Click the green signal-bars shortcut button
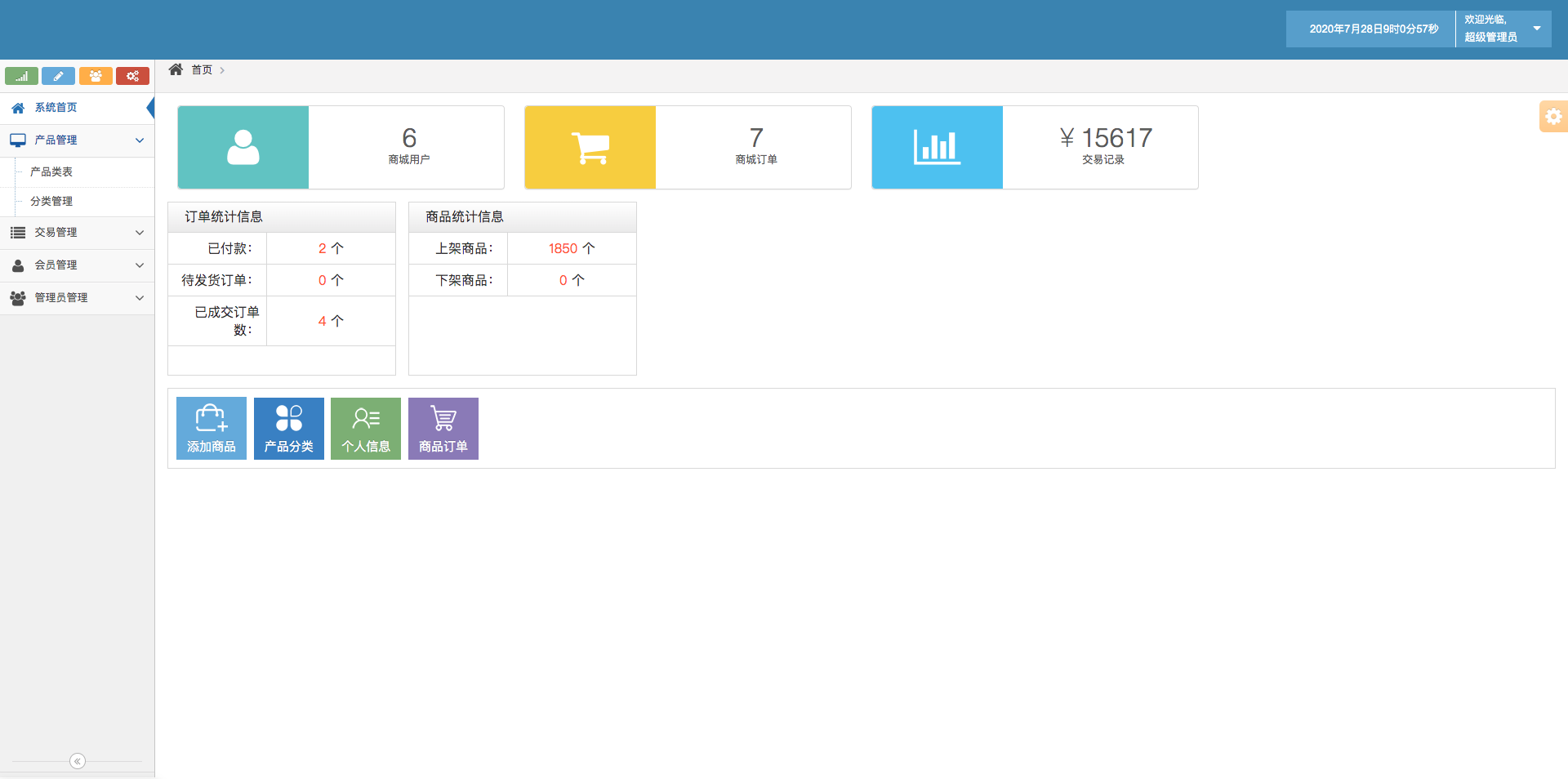Image resolution: width=1568 pixels, height=779 pixels. coord(21,76)
